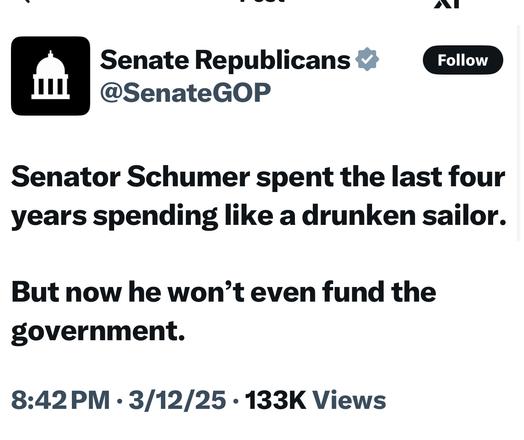Click the word 'Republicans' in the account name
524x440 pixels.
click(272, 60)
